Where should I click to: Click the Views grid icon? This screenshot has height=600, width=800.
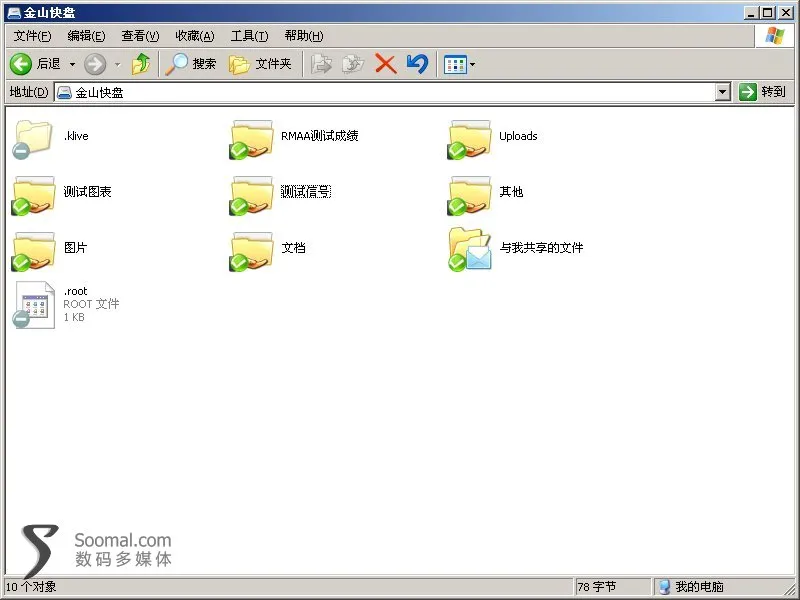tap(455, 65)
